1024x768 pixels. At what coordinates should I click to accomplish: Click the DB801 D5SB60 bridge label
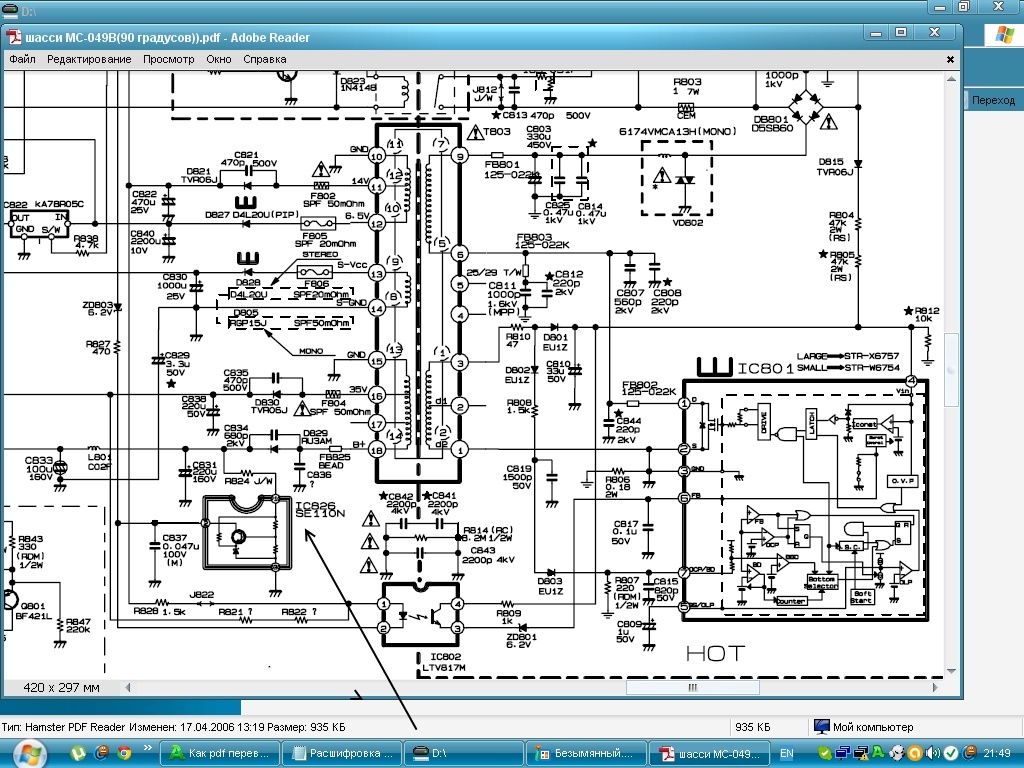(773, 123)
